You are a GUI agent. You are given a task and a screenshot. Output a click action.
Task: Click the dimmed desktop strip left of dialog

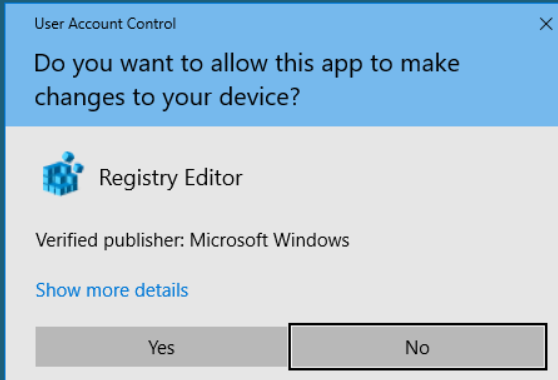[x=2, y=192]
